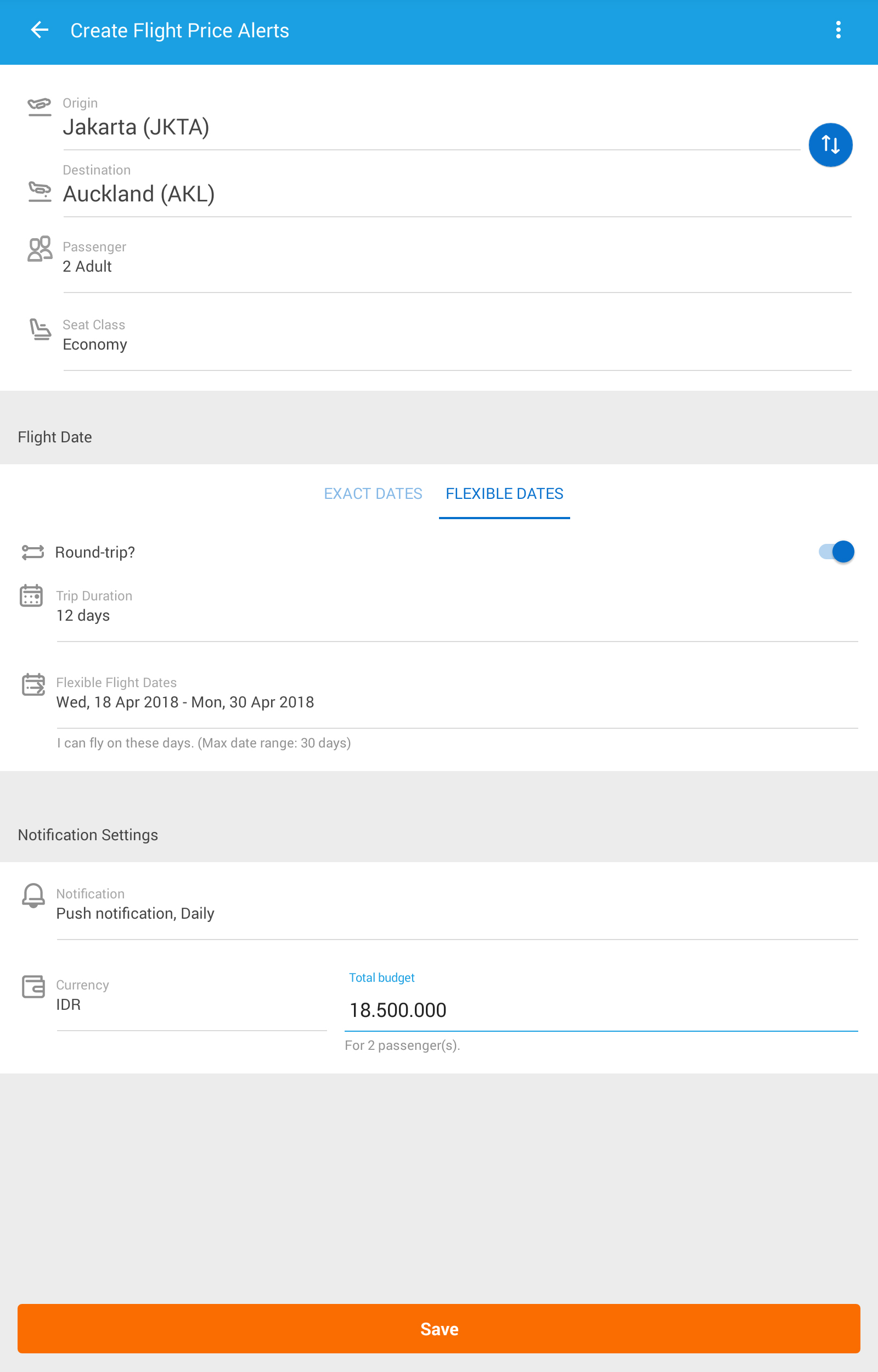Screen dimensions: 878x1372
Task: Edit the Total budget amount field
Action: (x=600, y=1009)
